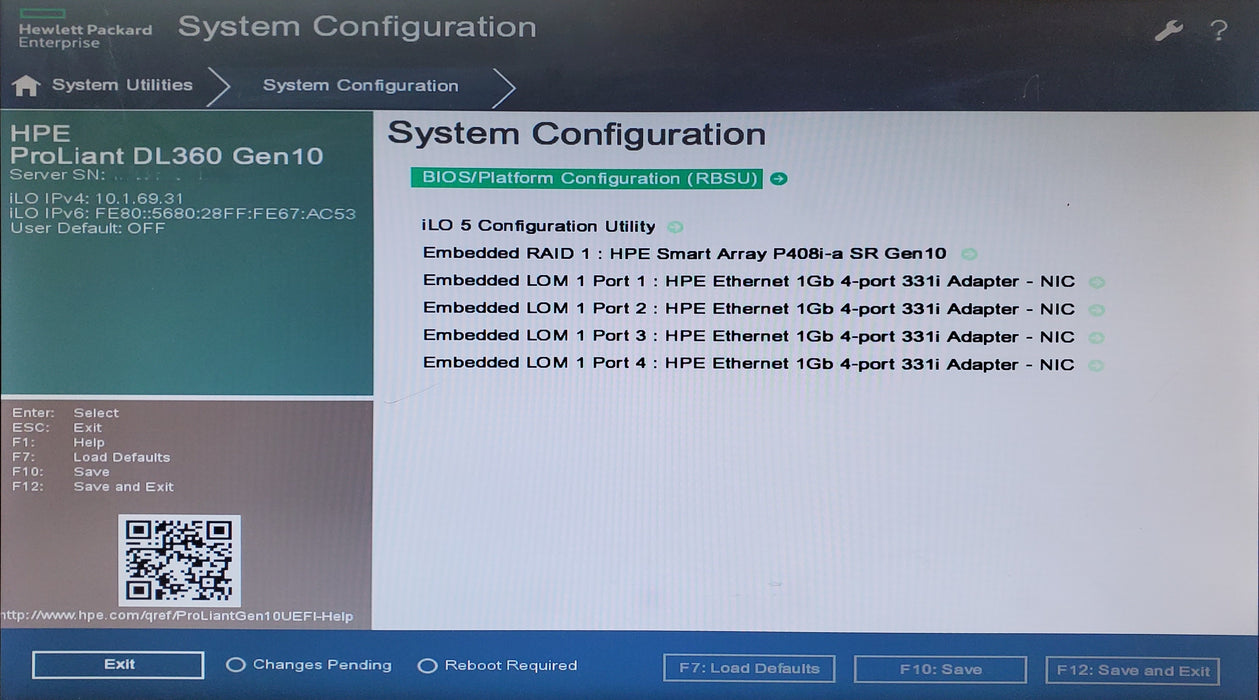Click User Default: OFF text

pyautogui.click(x=88, y=228)
